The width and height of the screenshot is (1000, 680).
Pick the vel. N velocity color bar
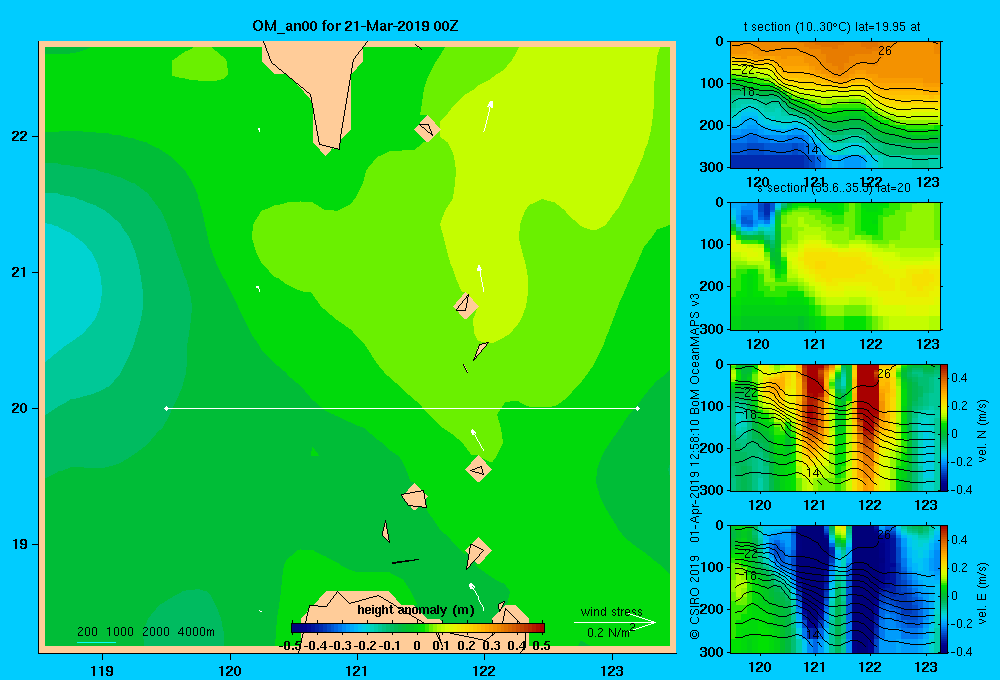[x=944, y=427]
